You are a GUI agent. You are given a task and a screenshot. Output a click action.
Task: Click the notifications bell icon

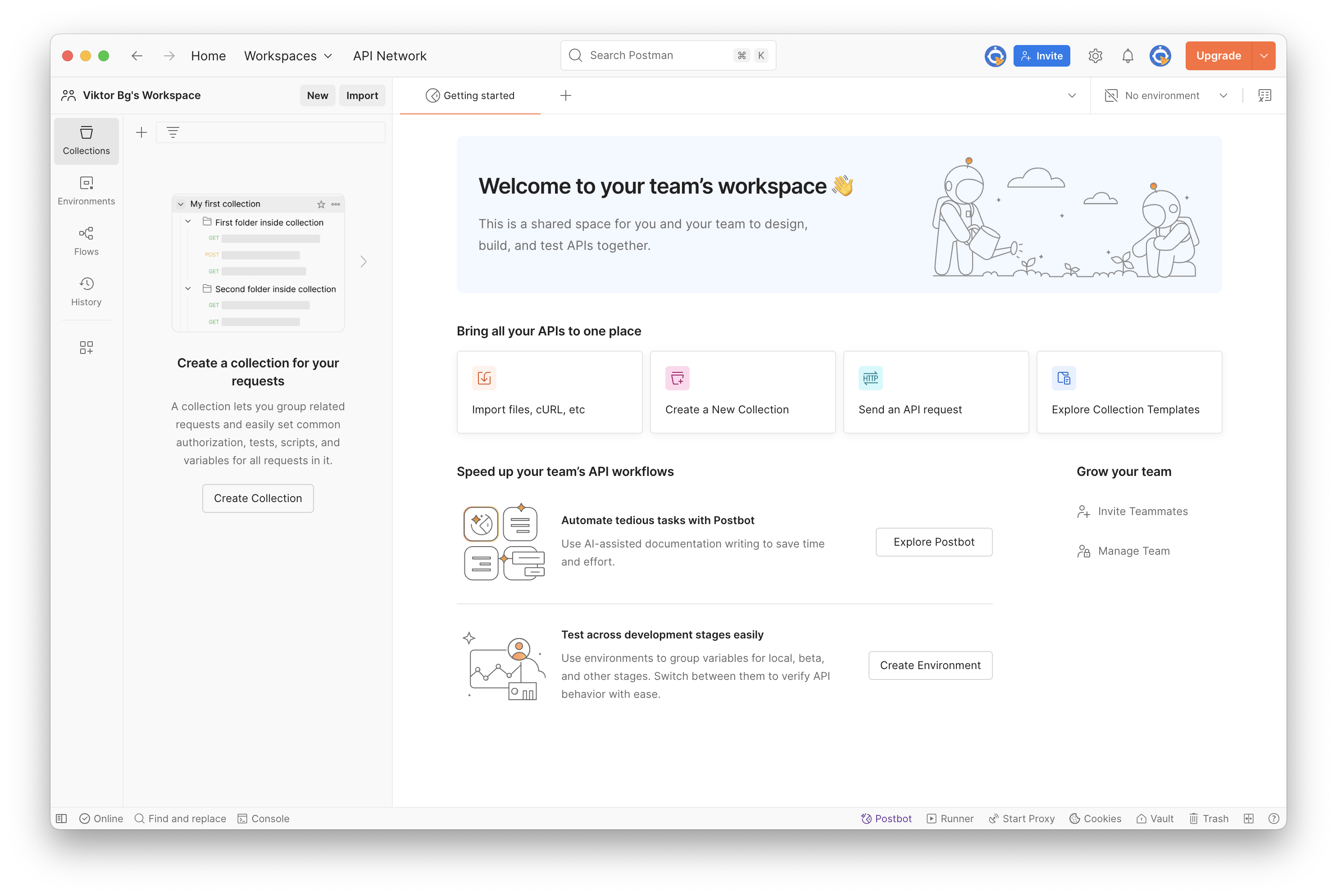pyautogui.click(x=1127, y=56)
